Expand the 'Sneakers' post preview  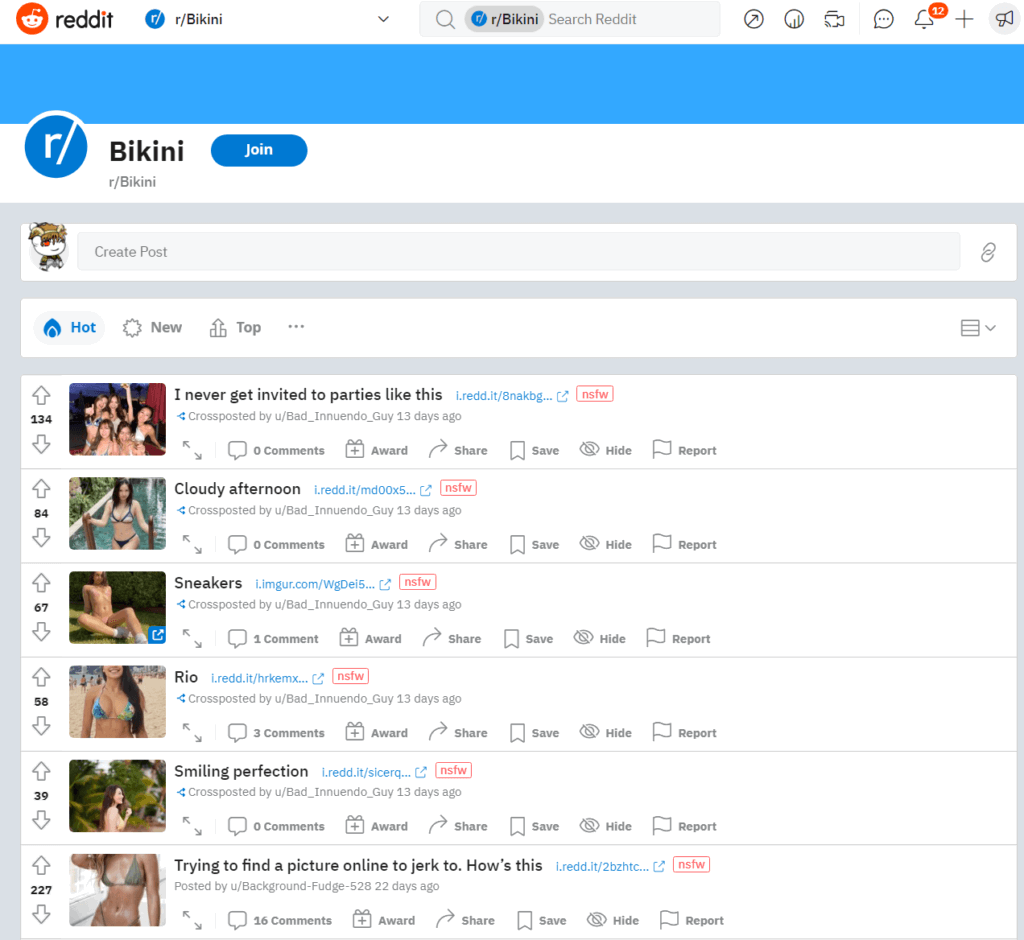pyautogui.click(x=192, y=638)
